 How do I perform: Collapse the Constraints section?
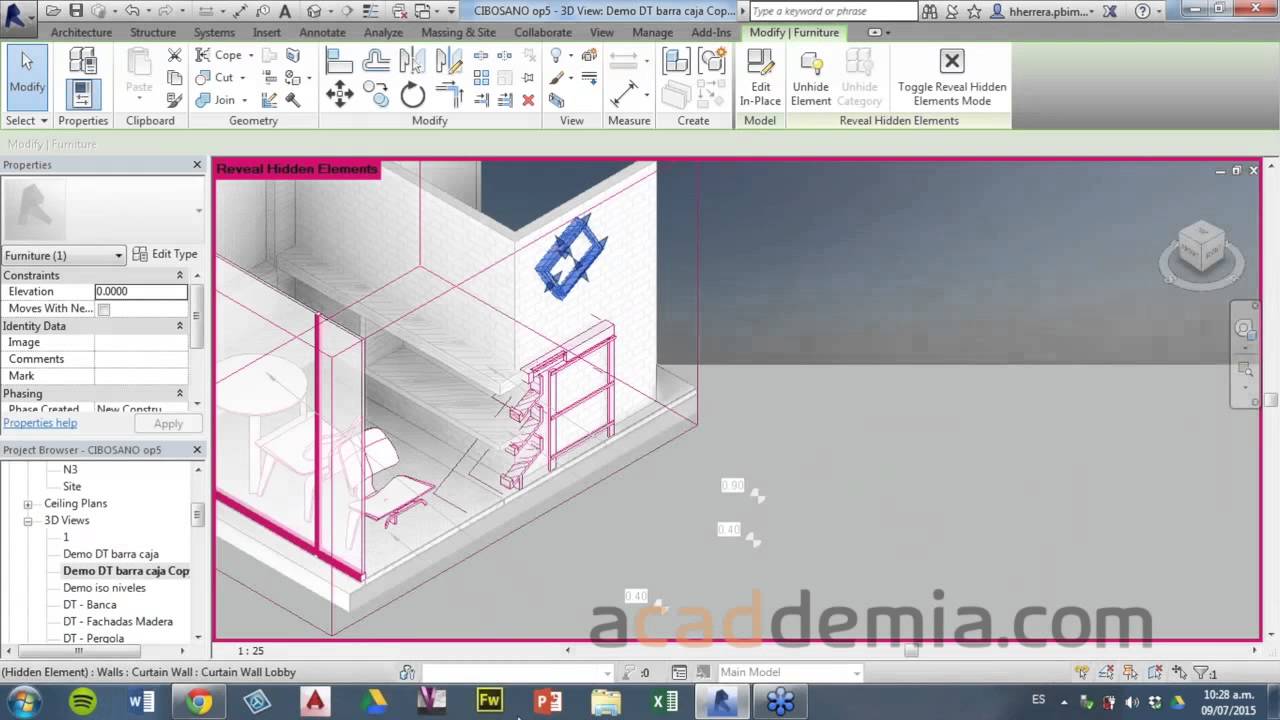click(x=180, y=275)
